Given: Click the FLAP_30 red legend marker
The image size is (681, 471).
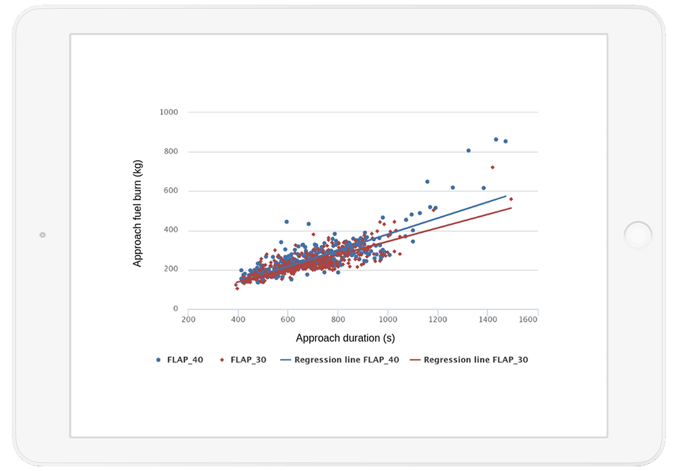Looking at the screenshot, I should (222, 360).
